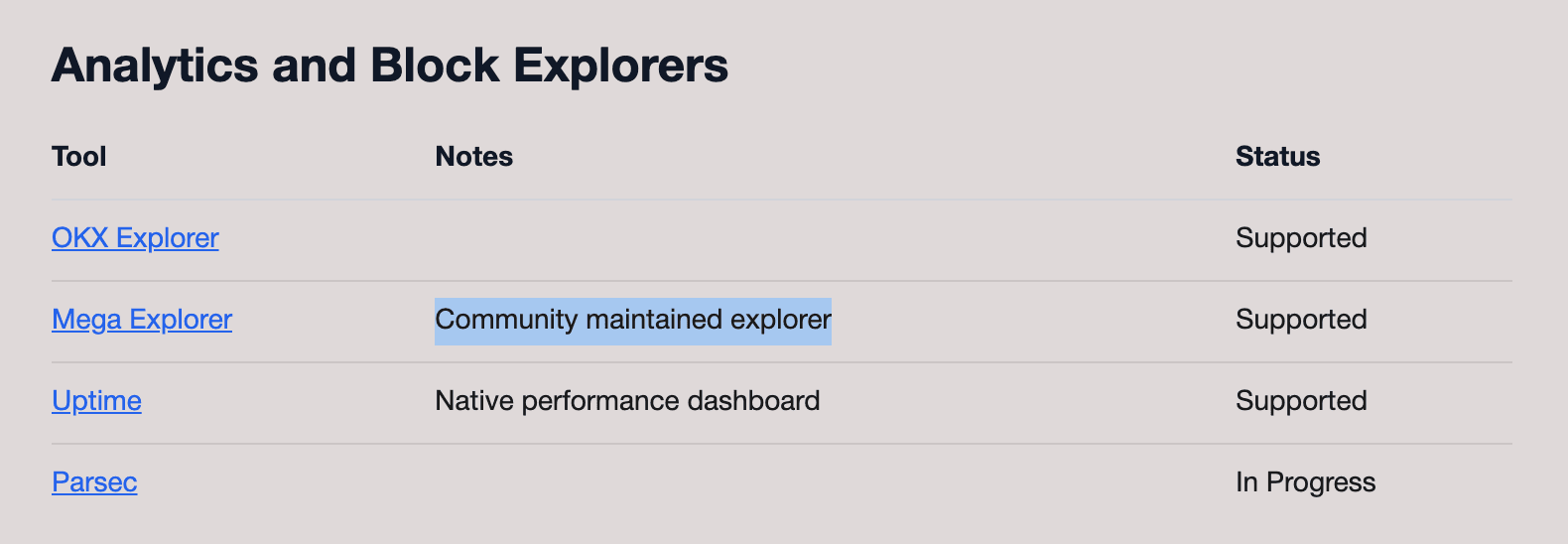The width and height of the screenshot is (1568, 544).
Task: Open the Mega Explorer link
Action: point(142,320)
